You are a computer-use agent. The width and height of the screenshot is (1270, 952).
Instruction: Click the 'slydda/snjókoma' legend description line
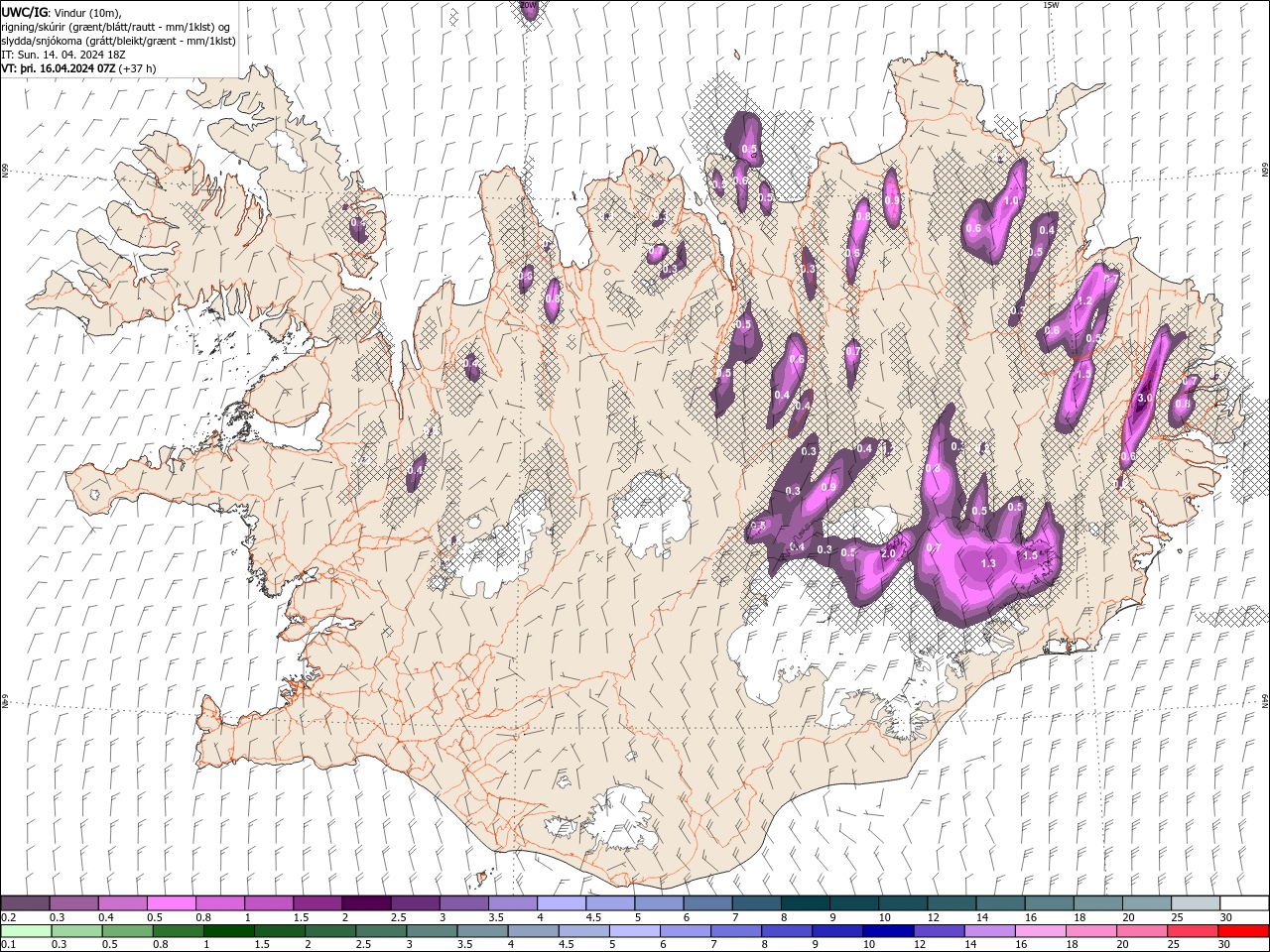tap(117, 41)
